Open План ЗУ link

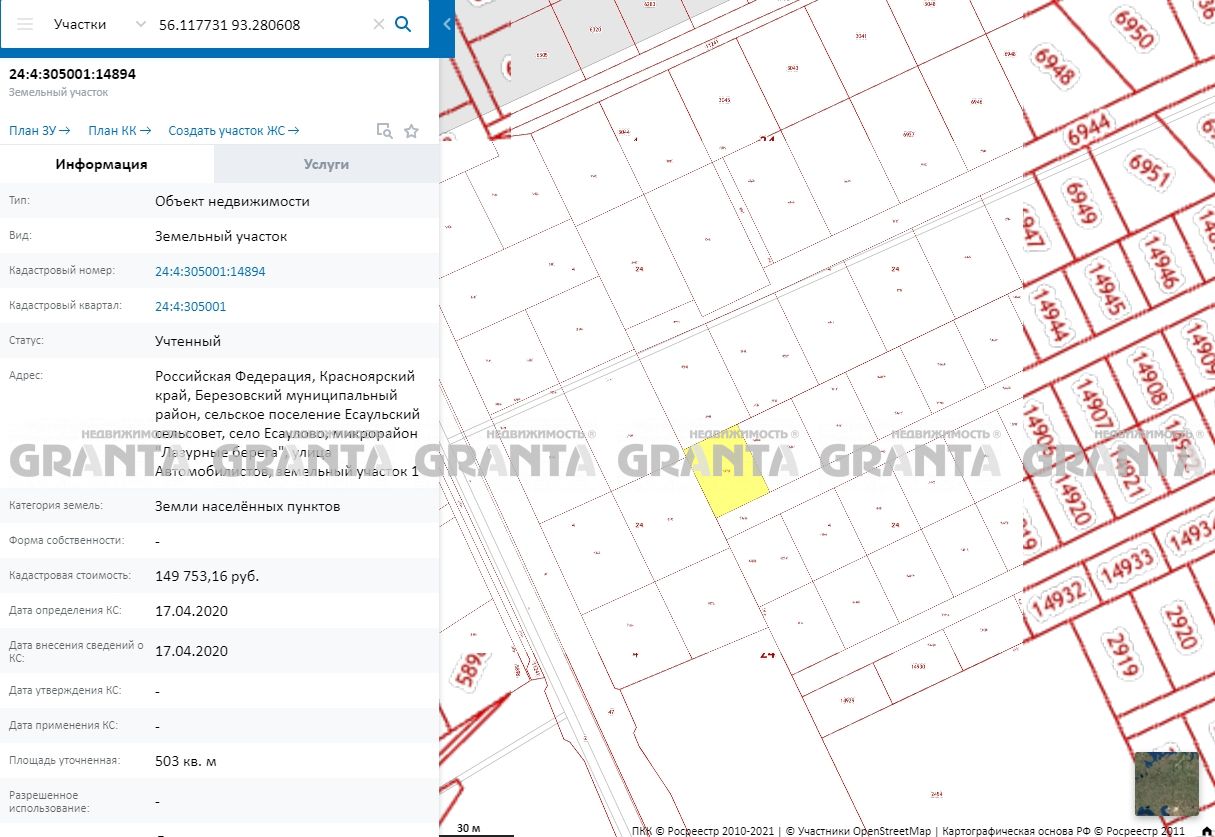pyautogui.click(x=40, y=130)
